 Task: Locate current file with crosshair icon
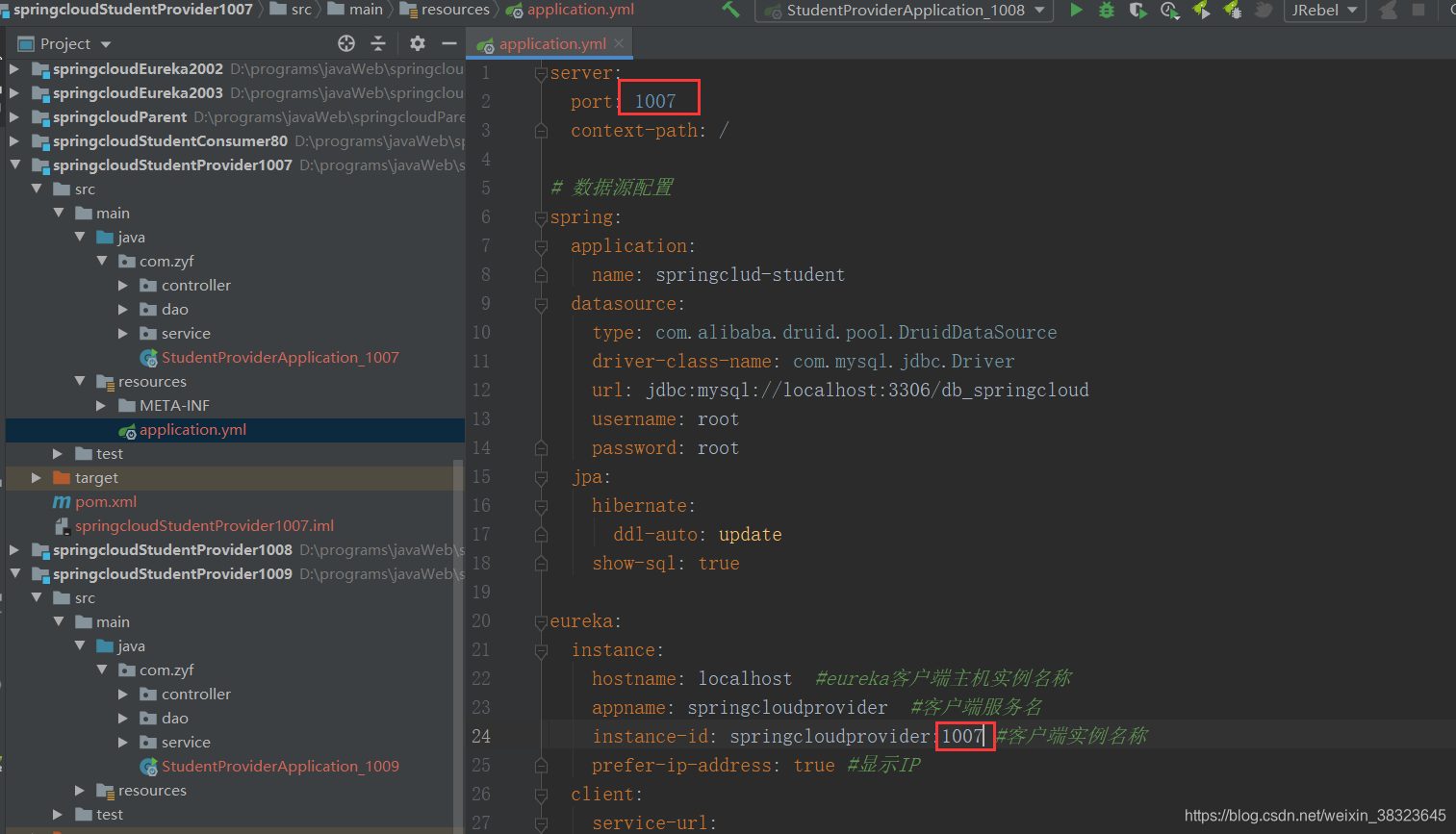coord(346,43)
